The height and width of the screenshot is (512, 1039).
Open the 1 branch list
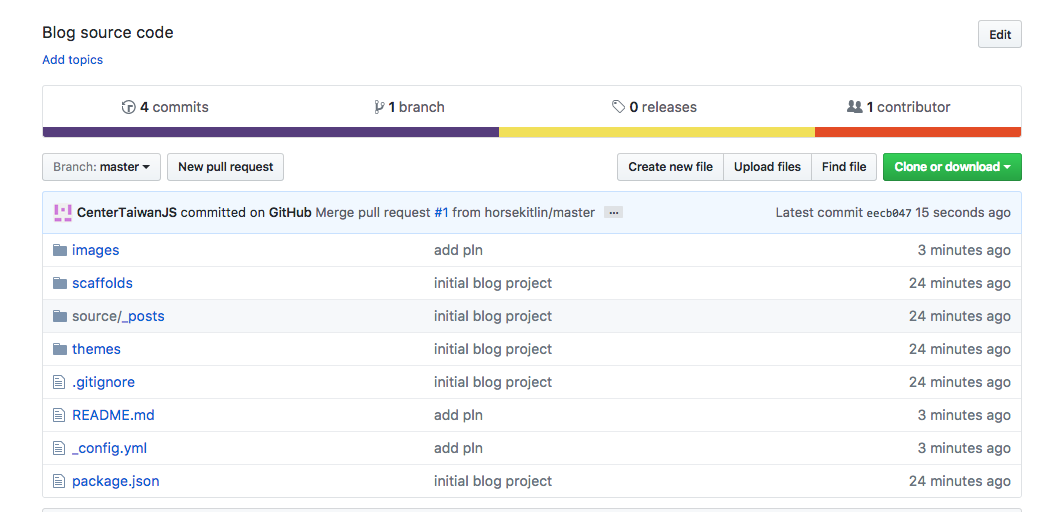pos(409,107)
